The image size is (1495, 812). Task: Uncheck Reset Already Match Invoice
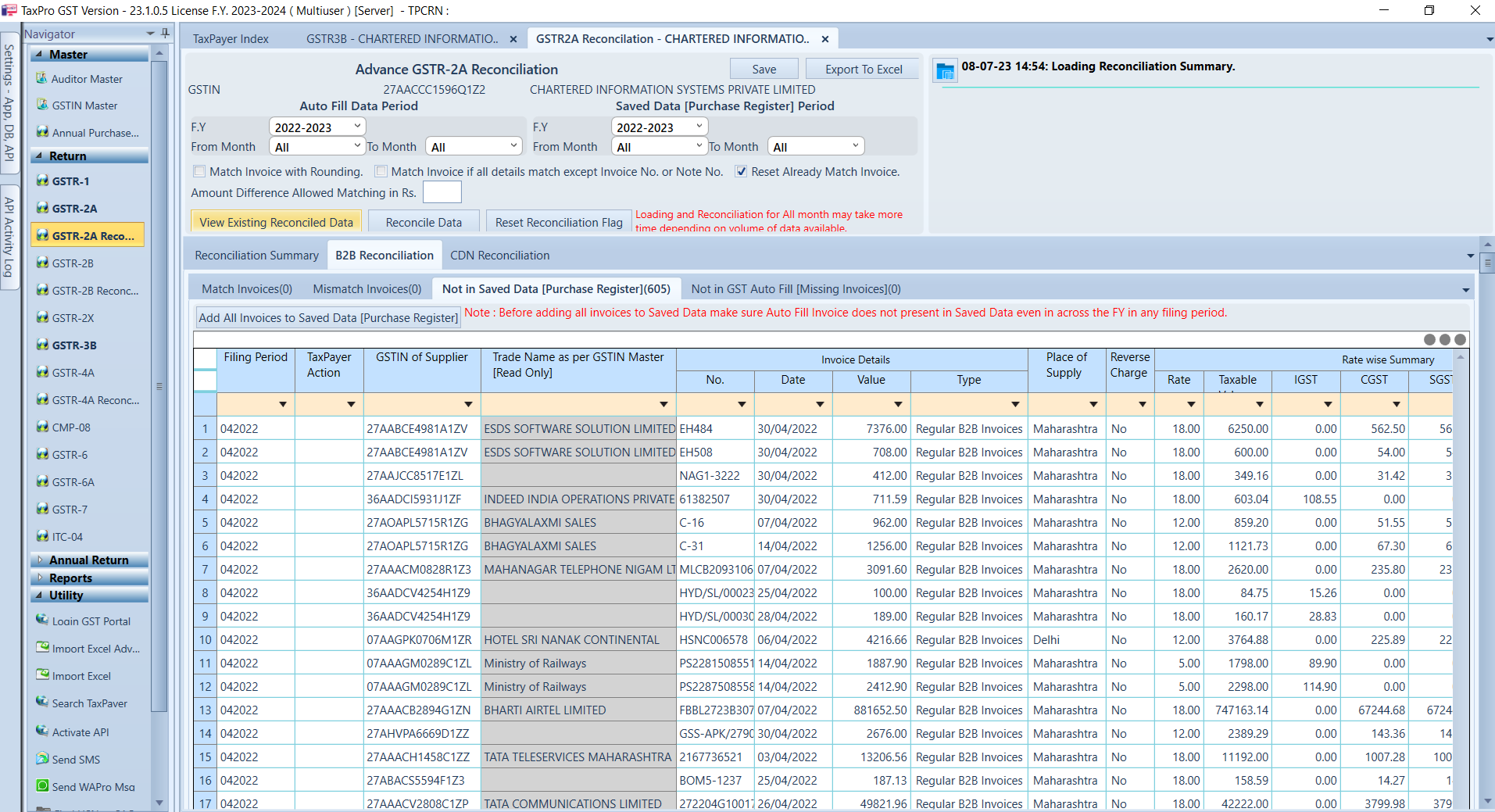741,172
